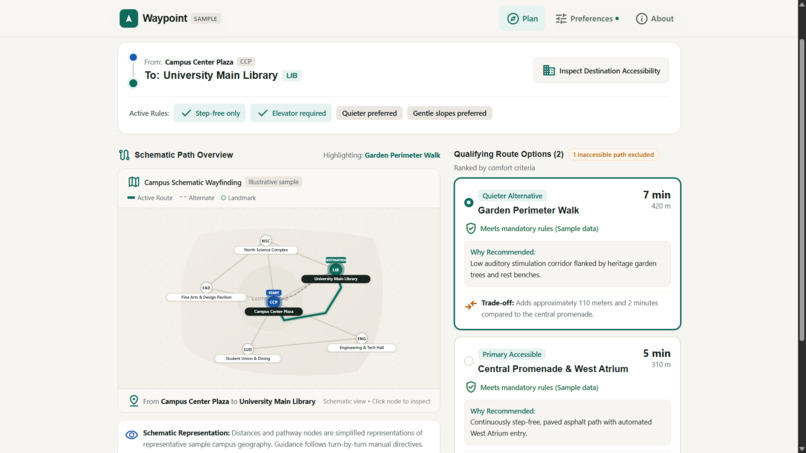Click the blue origin dot icon
The image size is (806, 453).
coord(133,57)
